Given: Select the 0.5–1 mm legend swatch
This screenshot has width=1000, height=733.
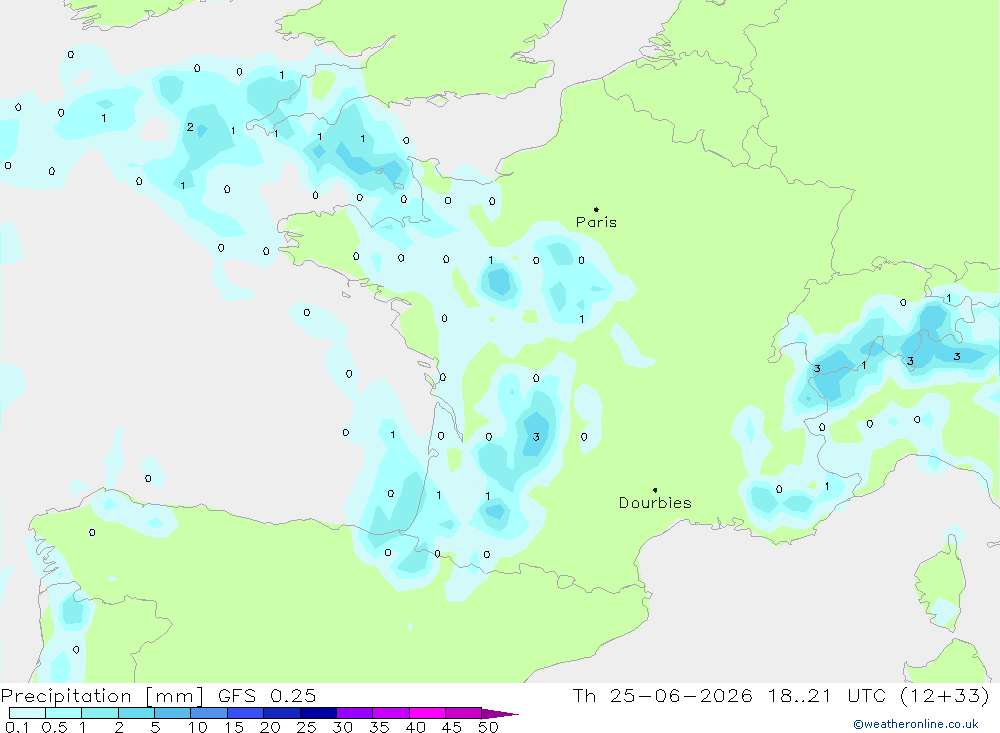Looking at the screenshot, I should point(63,713).
